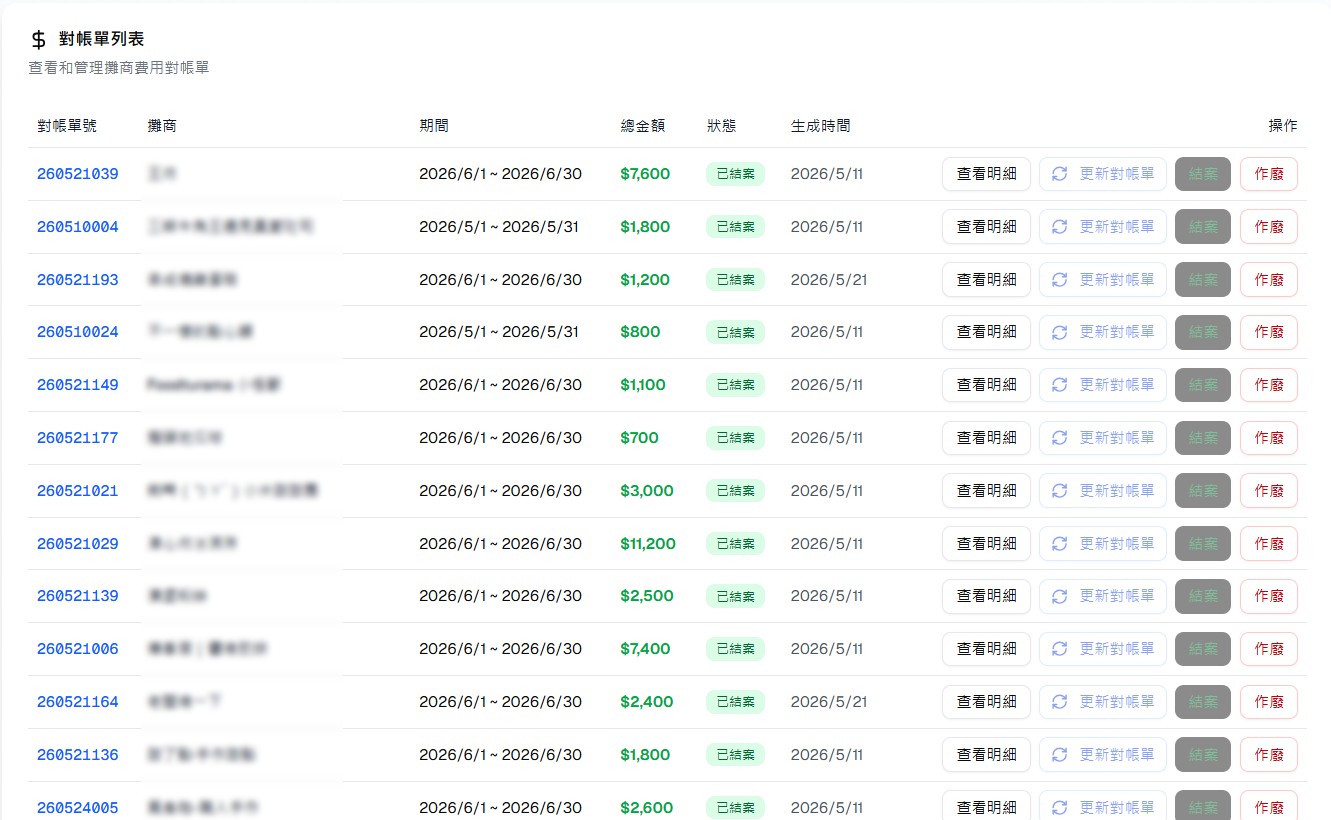Void (作廢) statement 260510024
1331x820 pixels.
point(1269,332)
